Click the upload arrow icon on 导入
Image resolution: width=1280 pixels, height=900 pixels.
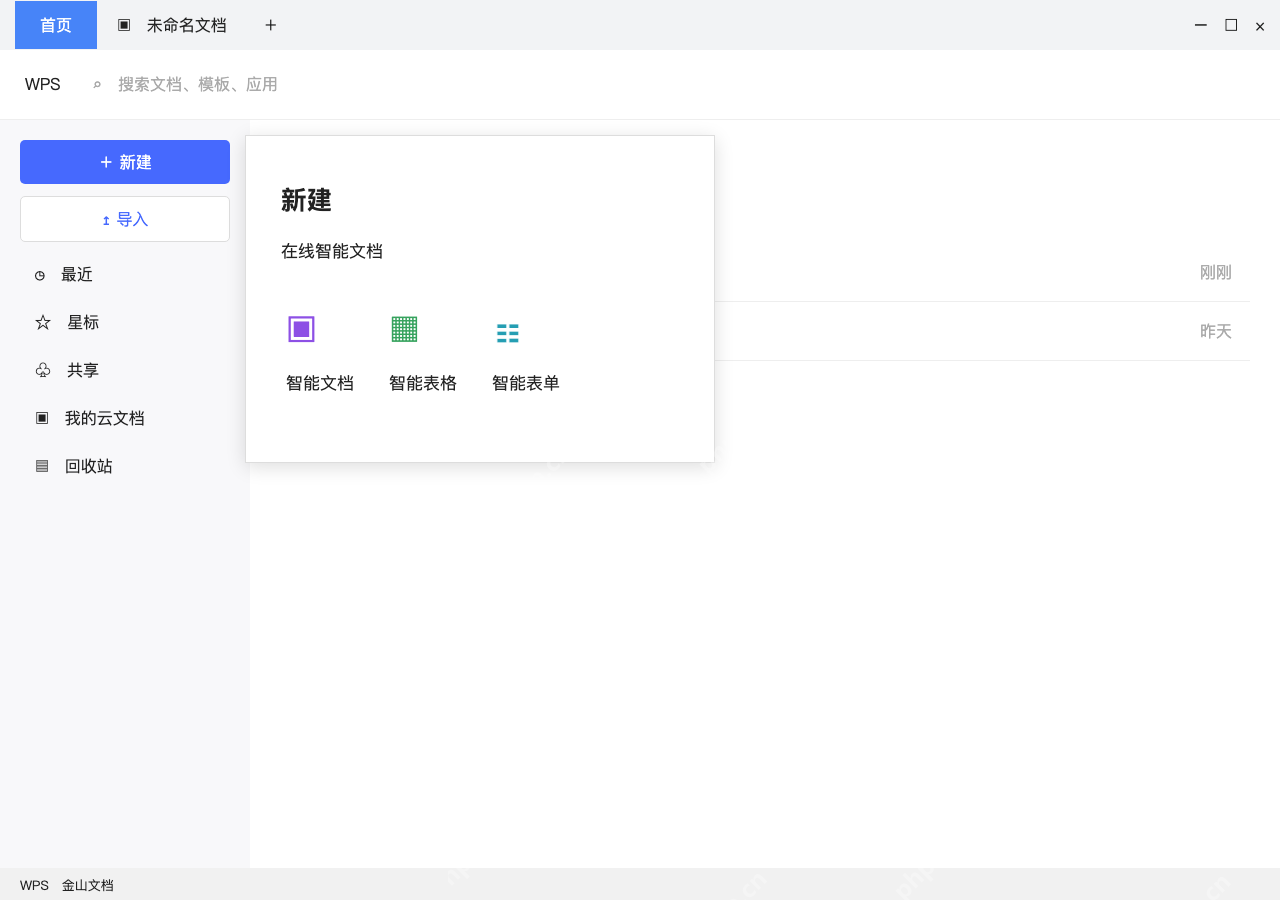point(106,220)
